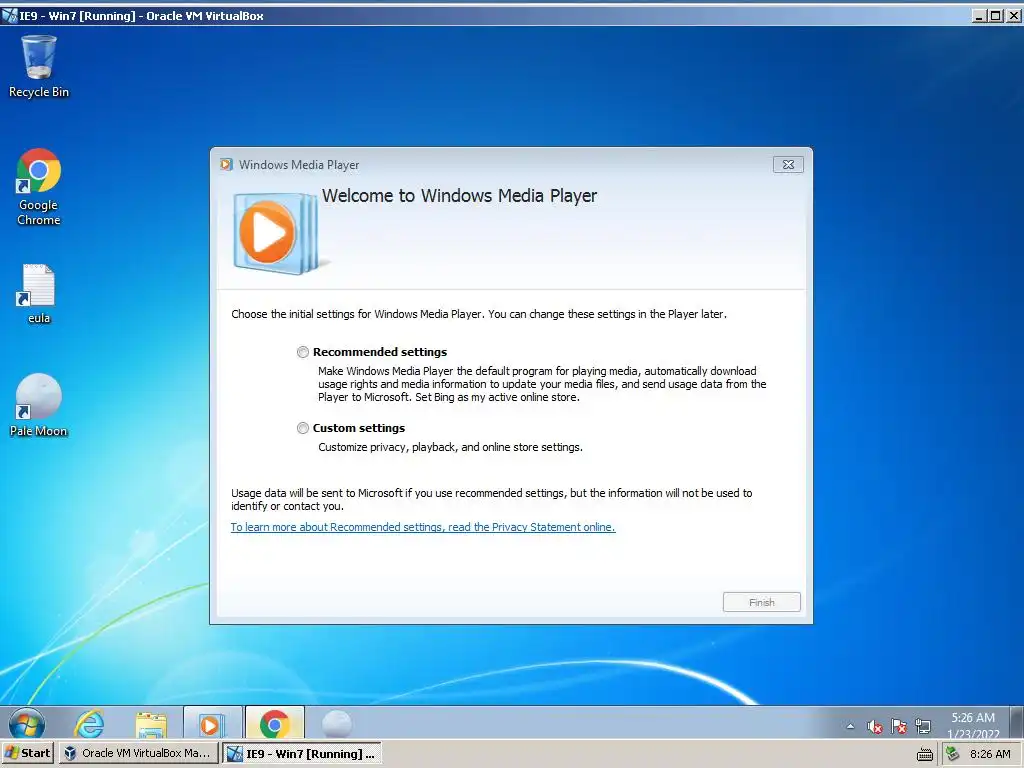The image size is (1024, 768).
Task: Select the Custom settings radio button
Action: point(302,428)
